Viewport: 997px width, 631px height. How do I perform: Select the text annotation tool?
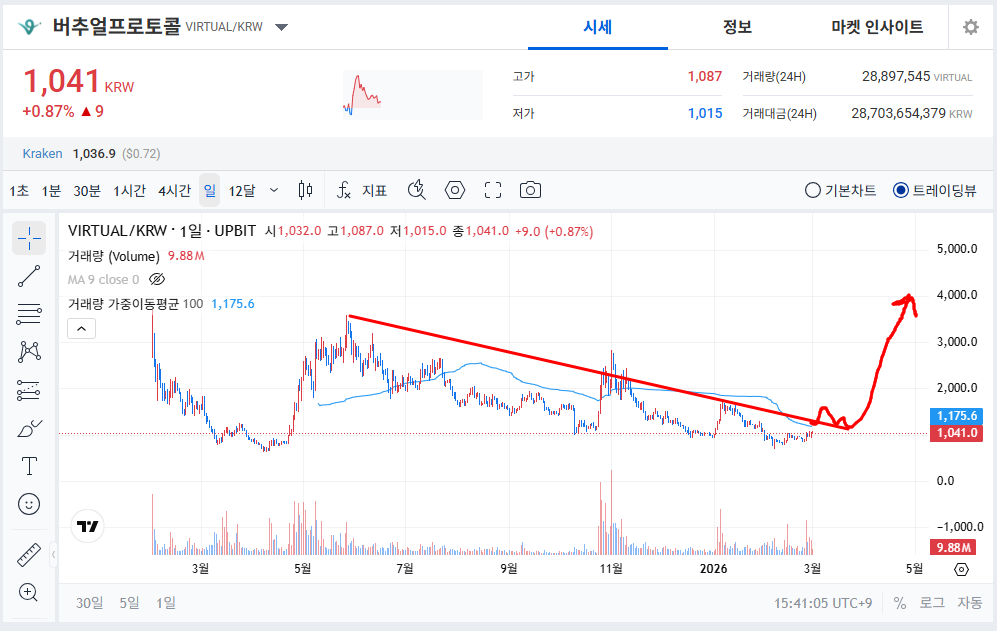point(29,466)
